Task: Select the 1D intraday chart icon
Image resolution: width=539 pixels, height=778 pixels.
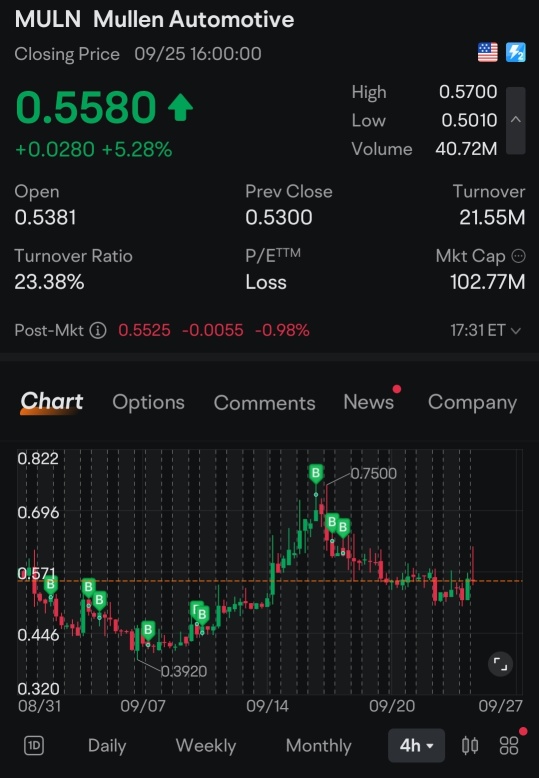Action: pos(34,745)
